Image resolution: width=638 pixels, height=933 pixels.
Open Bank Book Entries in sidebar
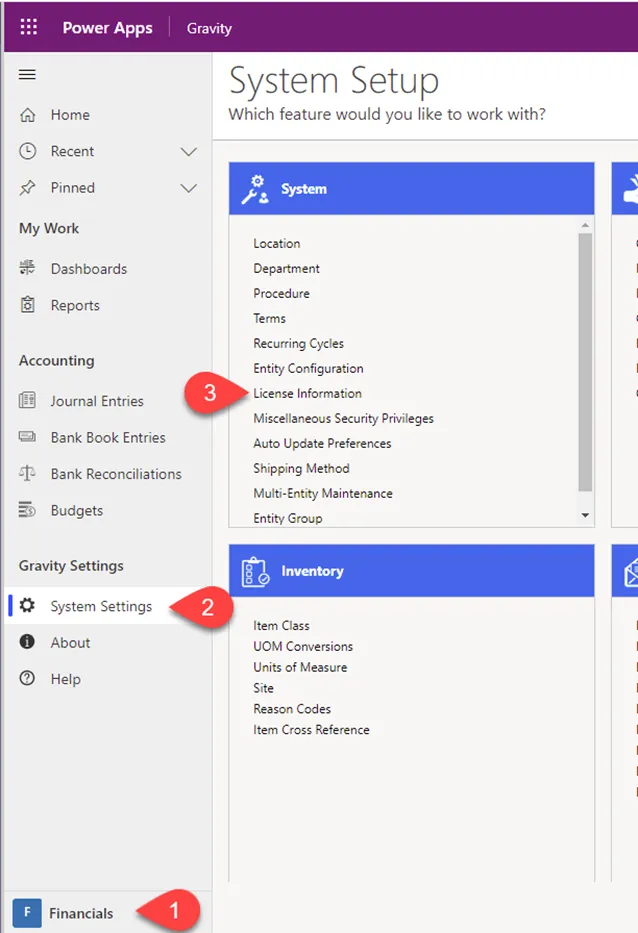click(x=108, y=437)
